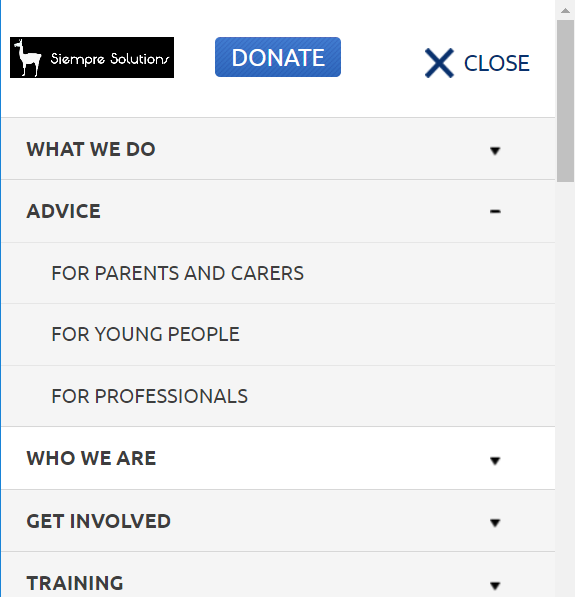
Task: Select the WHO WE ARE item
Action: point(91,458)
